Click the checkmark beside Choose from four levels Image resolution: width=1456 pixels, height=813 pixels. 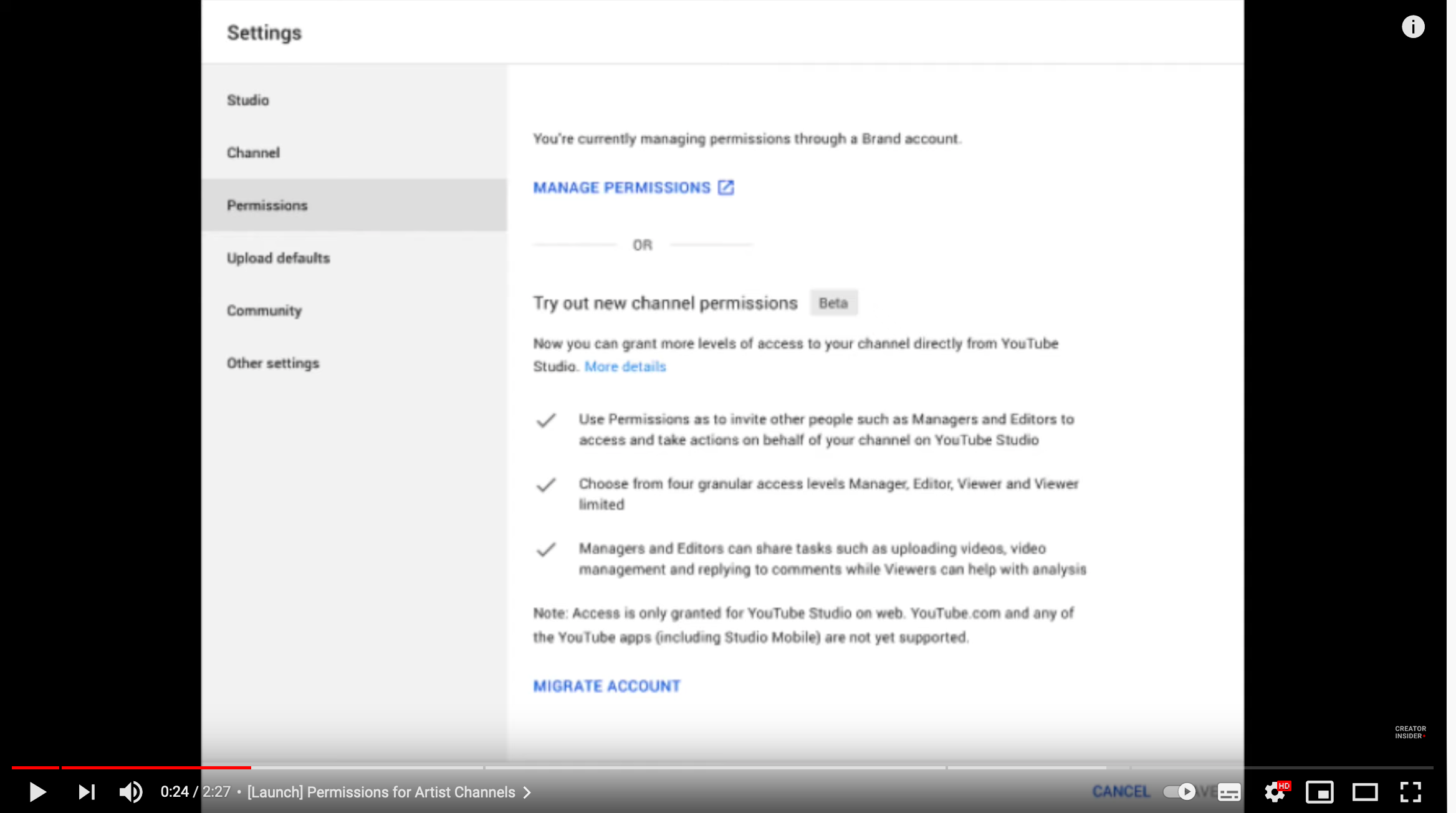click(x=546, y=485)
